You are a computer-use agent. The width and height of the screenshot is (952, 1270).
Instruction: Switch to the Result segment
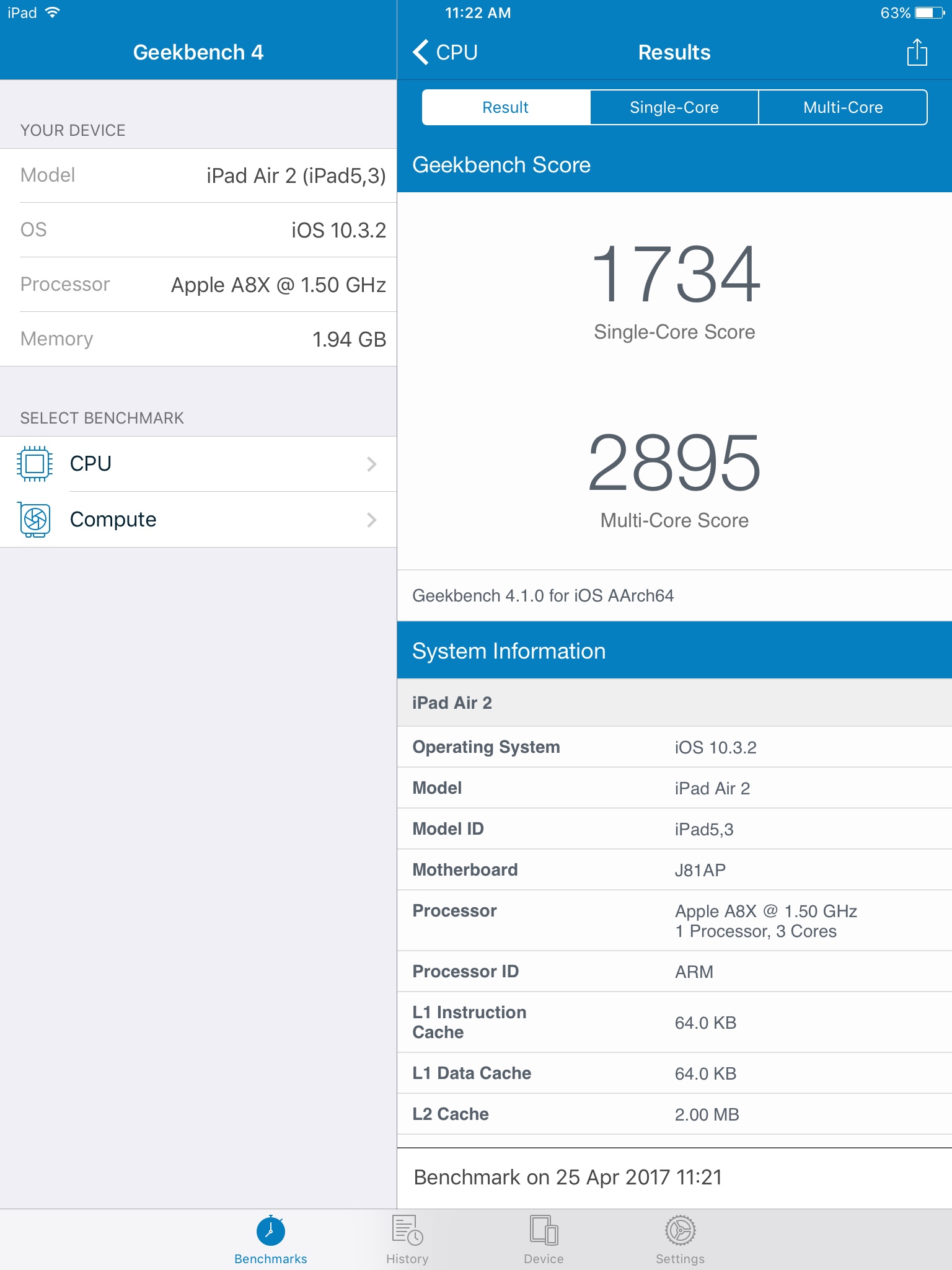click(506, 107)
